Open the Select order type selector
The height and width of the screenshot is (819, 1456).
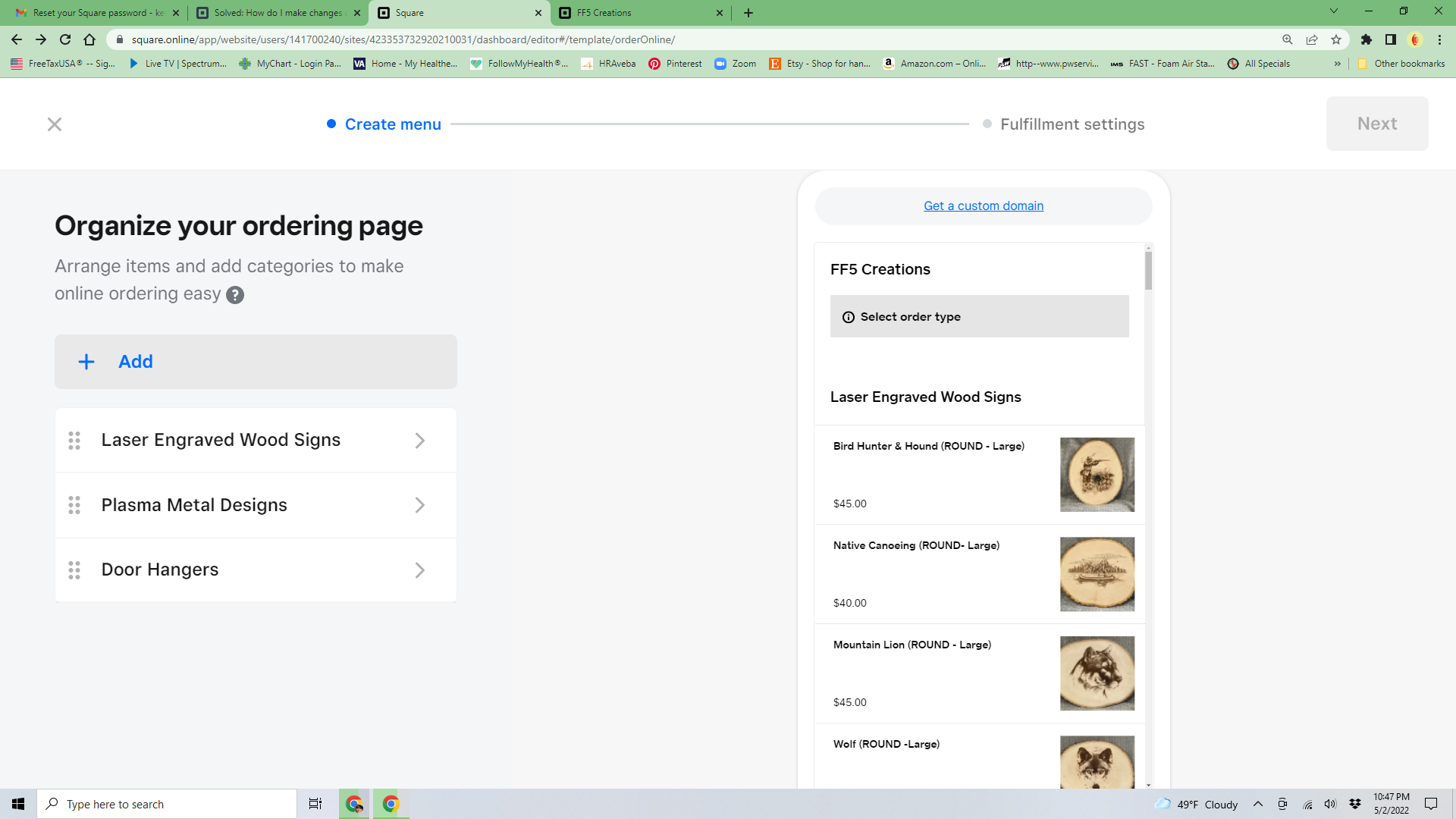[x=979, y=317]
